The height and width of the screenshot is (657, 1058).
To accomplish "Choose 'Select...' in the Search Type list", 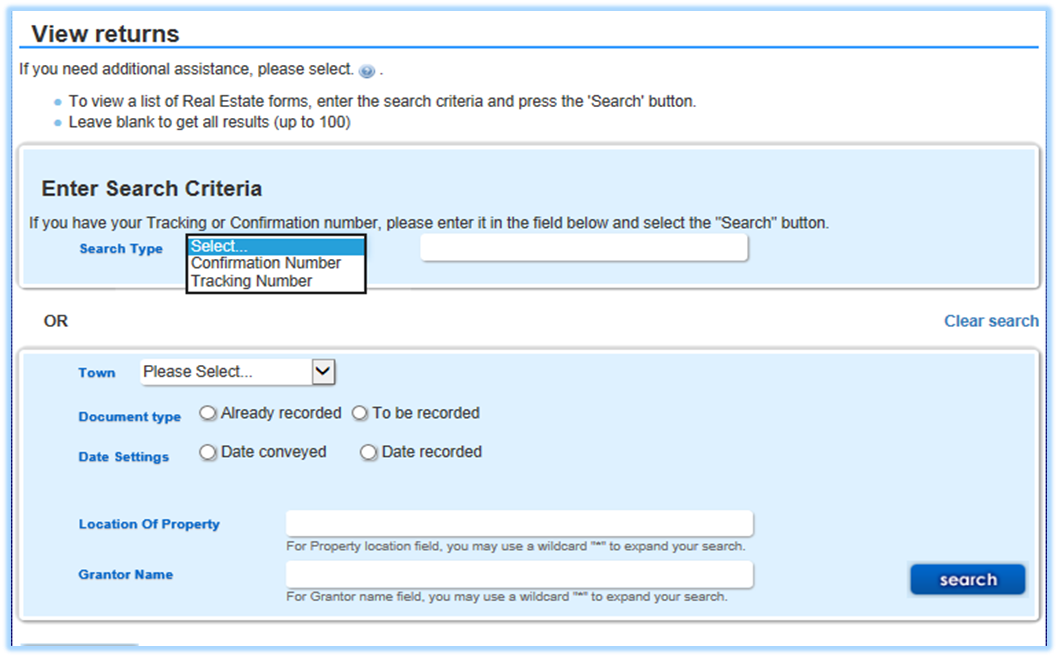I will (275, 246).
